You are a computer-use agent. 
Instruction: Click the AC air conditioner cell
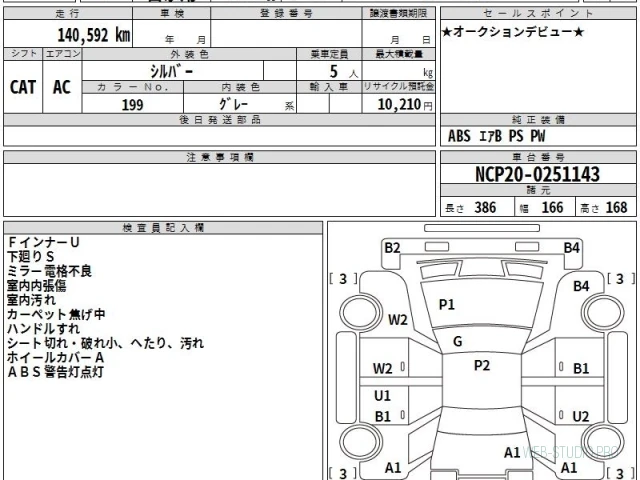click(x=62, y=87)
